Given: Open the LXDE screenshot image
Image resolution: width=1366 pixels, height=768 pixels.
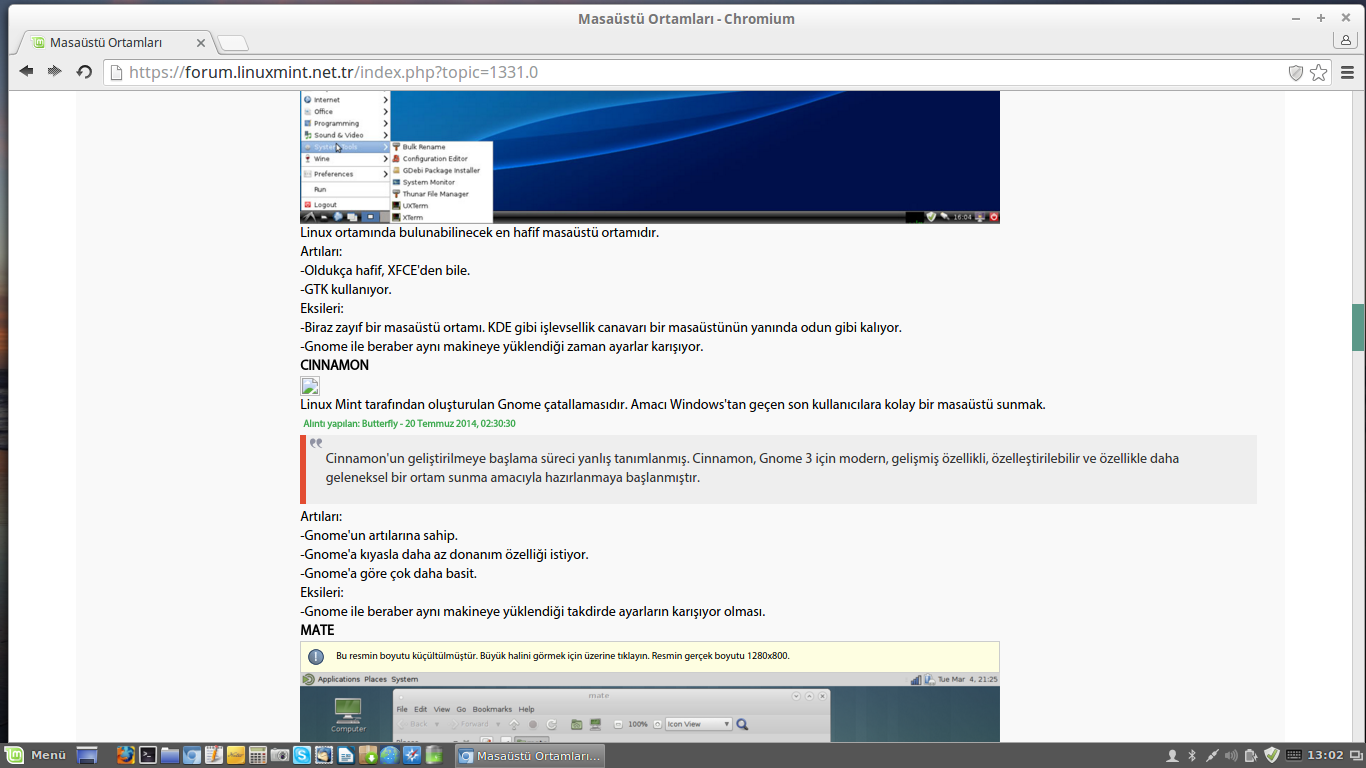Looking at the screenshot, I should [x=650, y=157].
